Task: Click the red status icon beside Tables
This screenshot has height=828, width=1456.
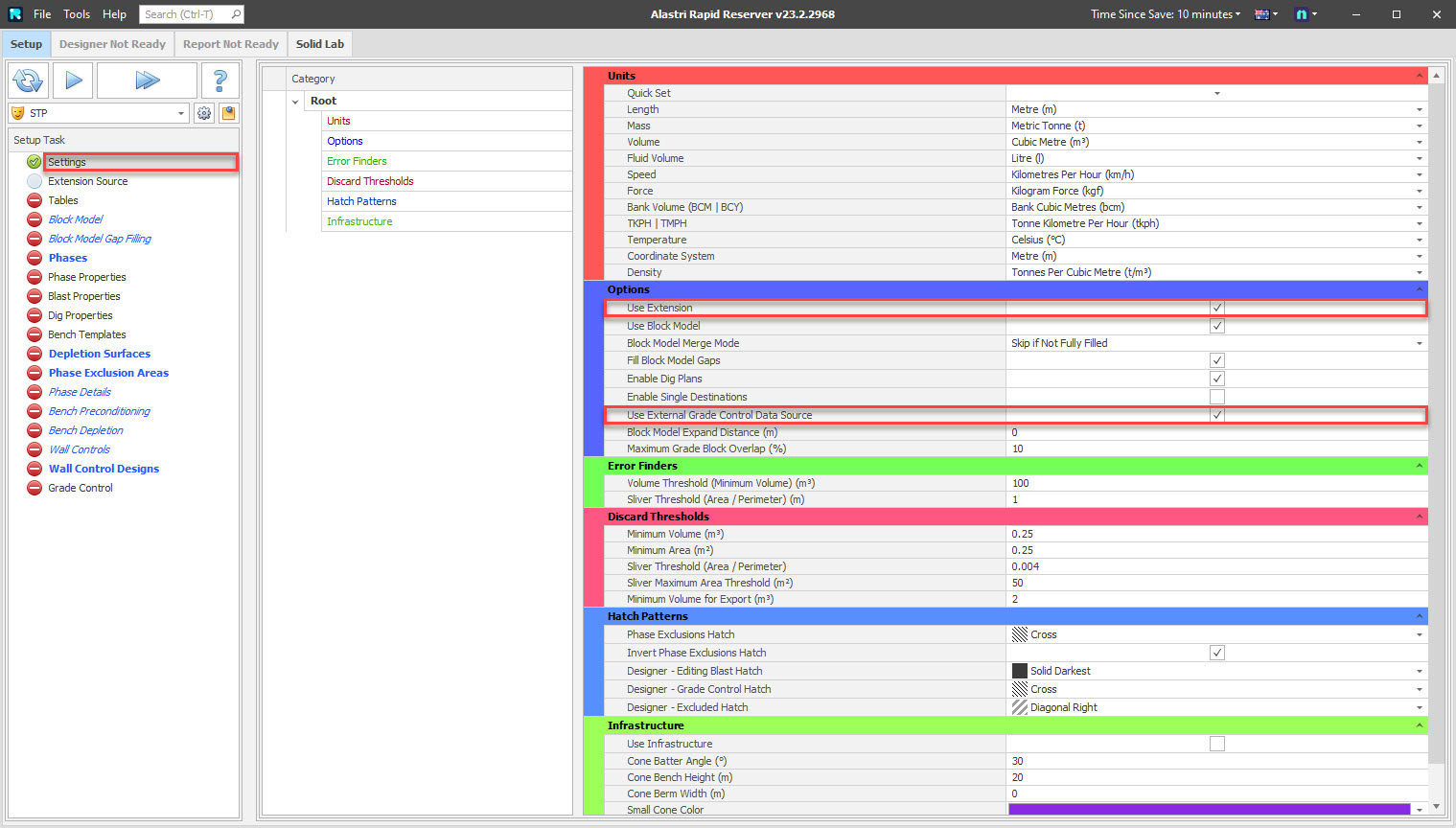Action: pyautogui.click(x=35, y=200)
